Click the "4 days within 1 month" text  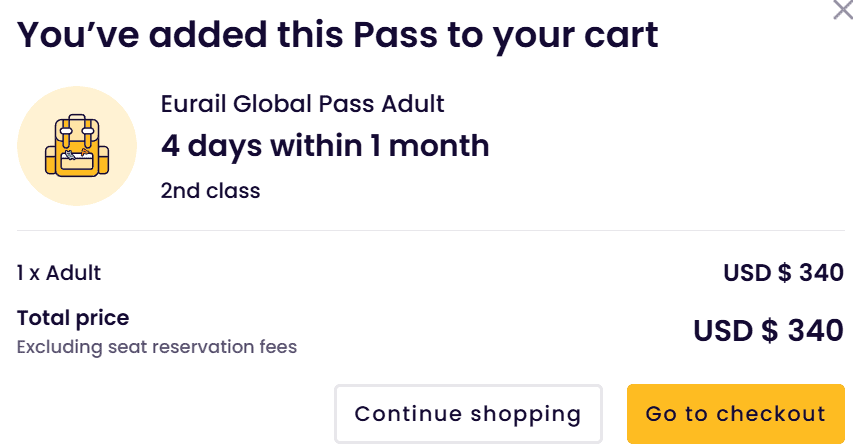[x=325, y=146]
